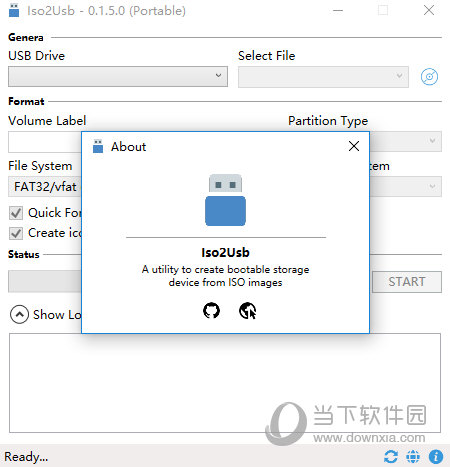
Task: Click the Ready... status text
Action: click(26, 457)
